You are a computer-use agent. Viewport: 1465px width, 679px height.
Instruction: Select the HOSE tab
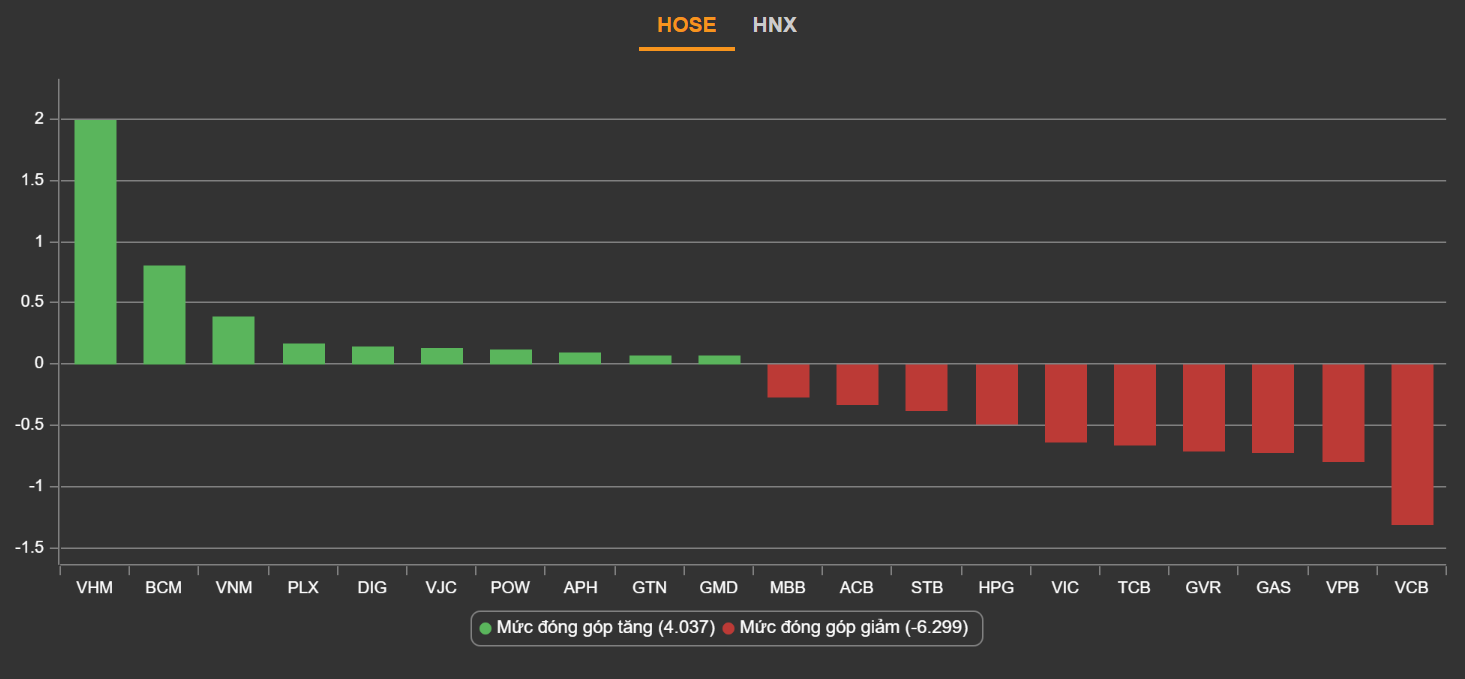[x=686, y=25]
